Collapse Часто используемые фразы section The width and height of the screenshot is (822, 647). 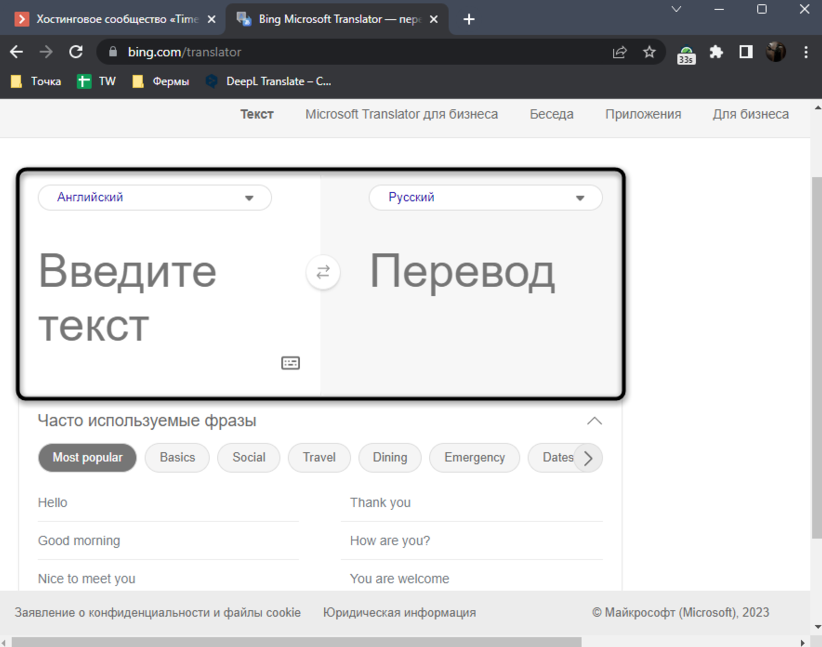(x=594, y=420)
